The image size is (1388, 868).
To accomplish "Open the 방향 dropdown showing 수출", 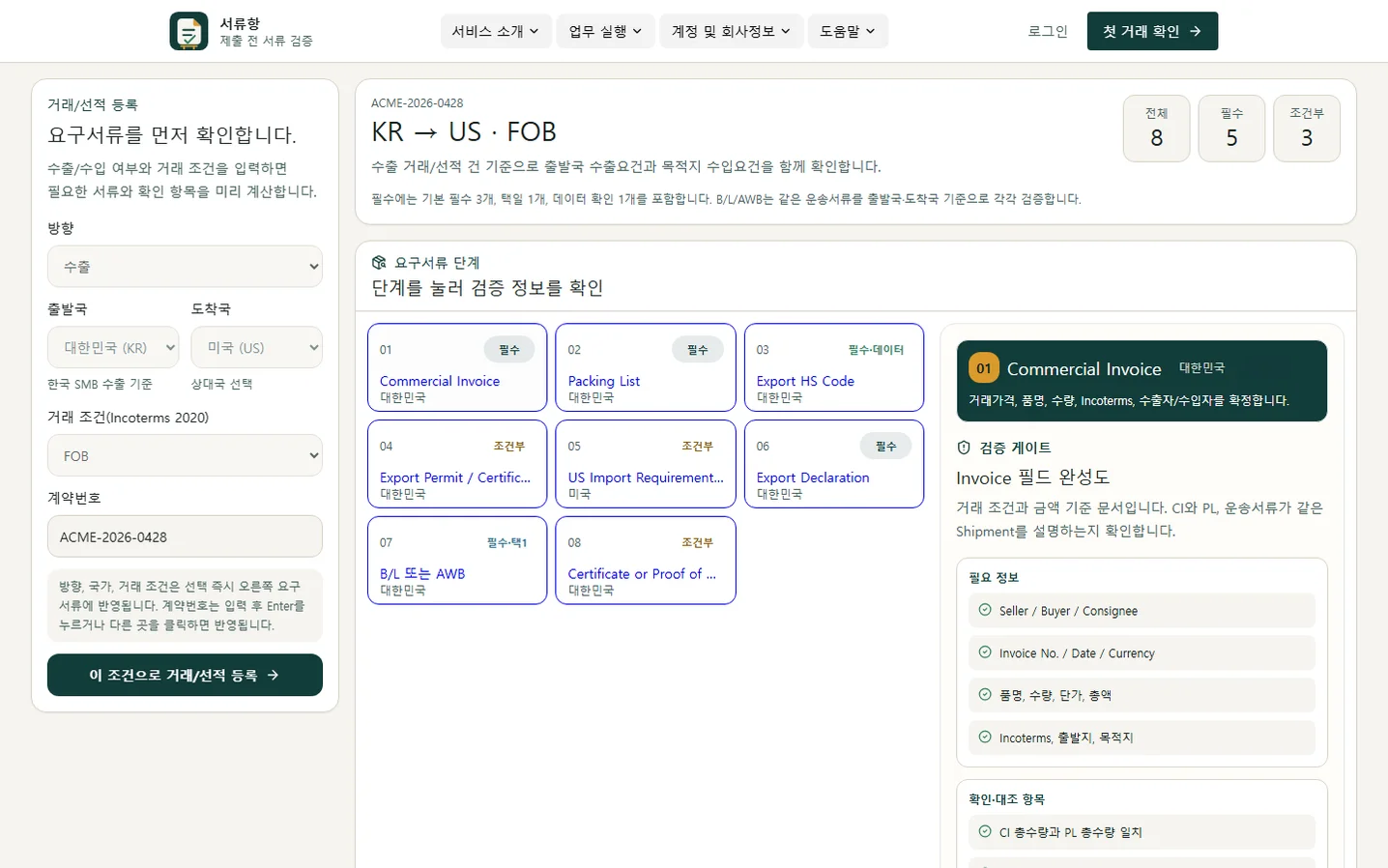I will click(x=185, y=267).
